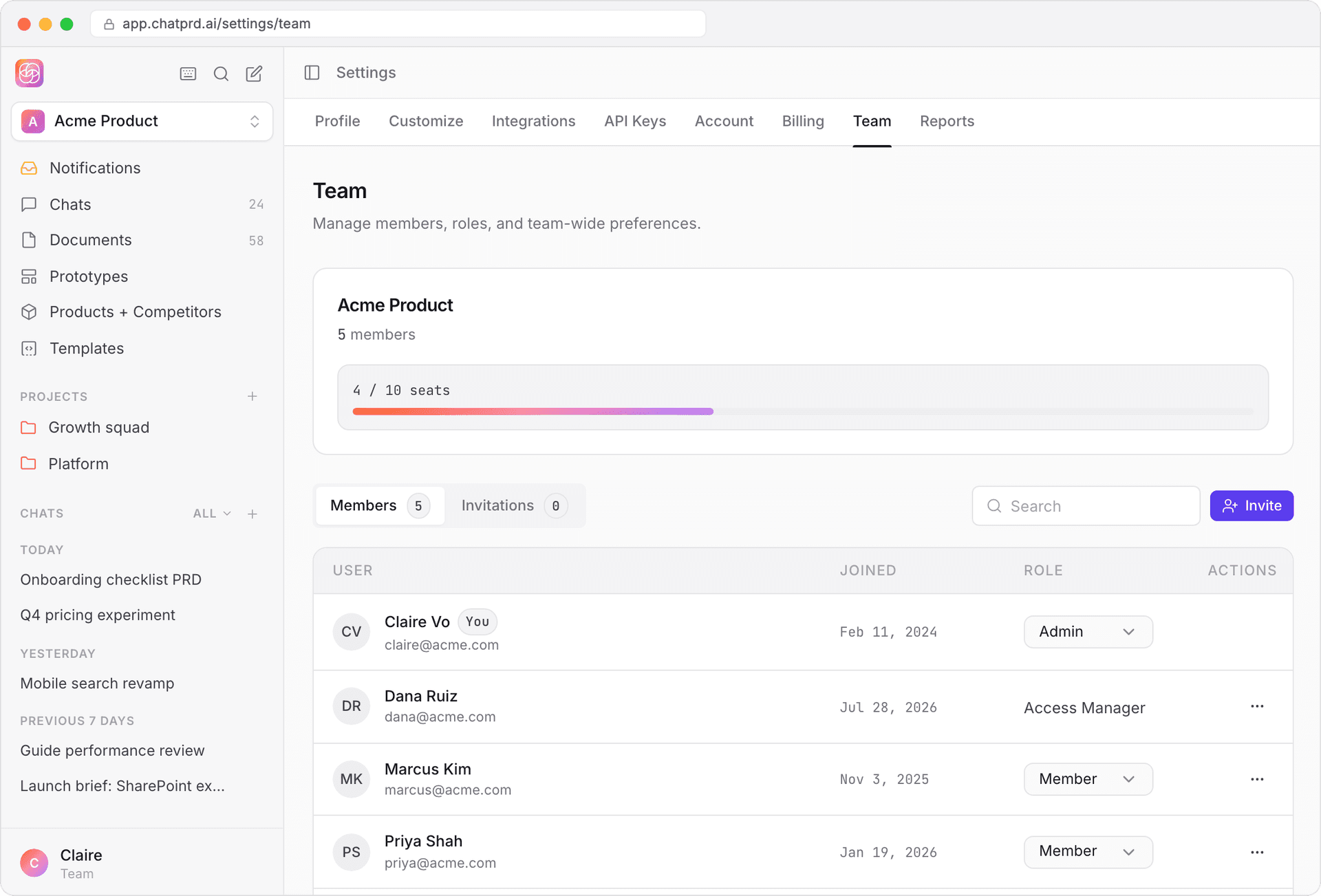Open Claire user profile menu at bottom
1321x896 pixels.
(x=142, y=864)
